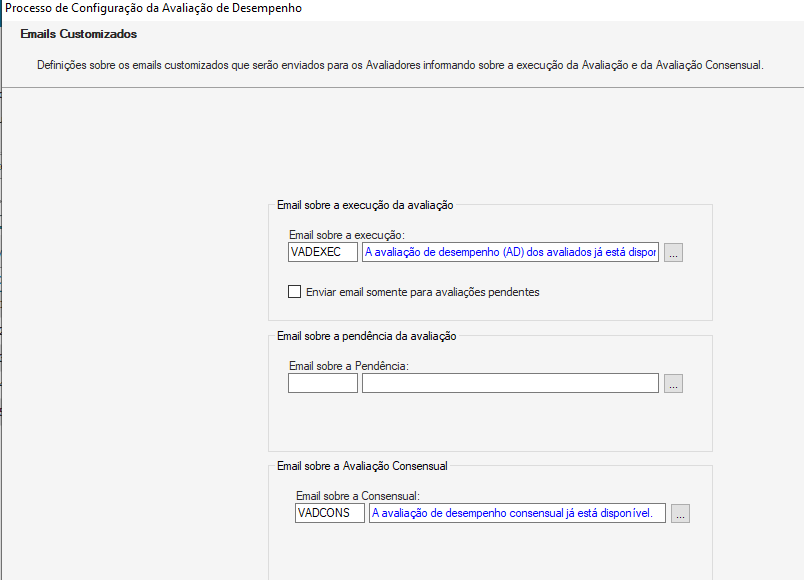Click the execution email description field

coord(510,253)
